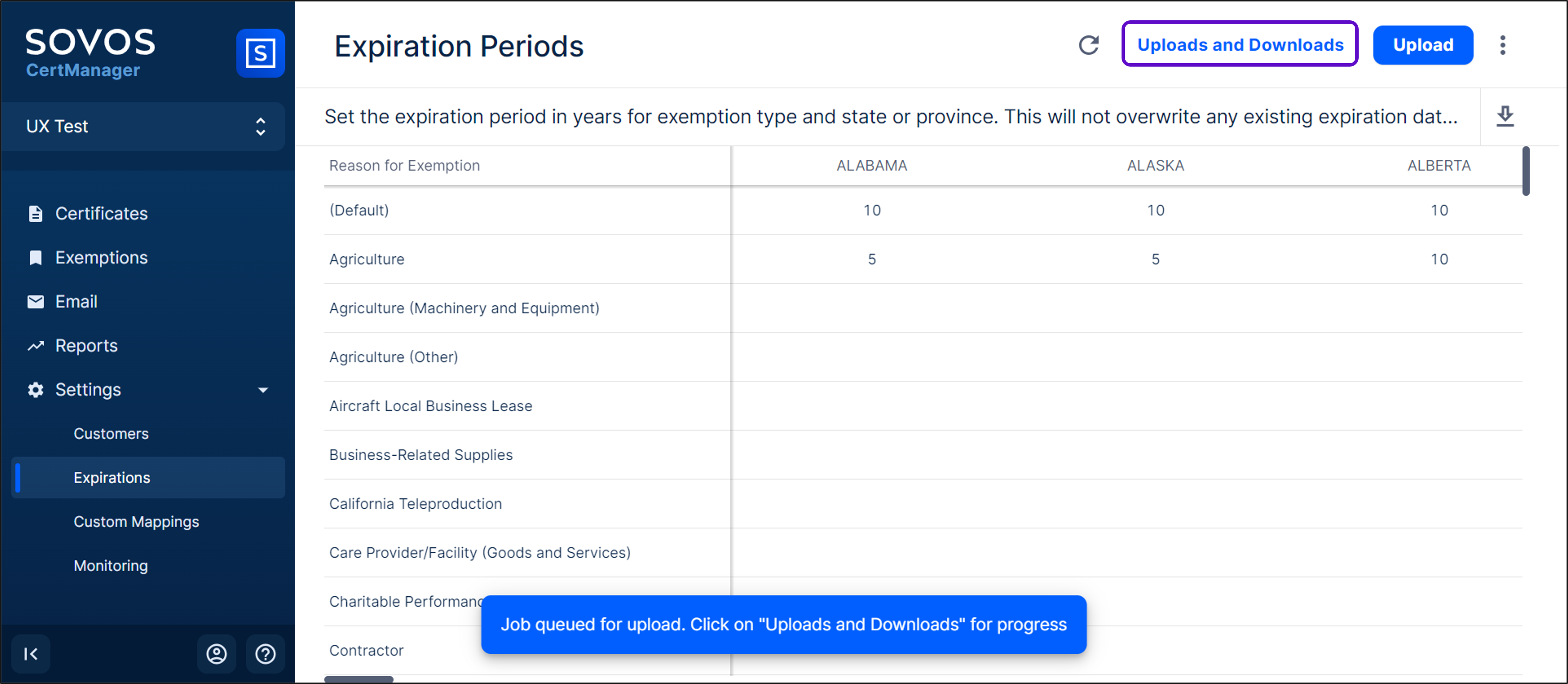Open the three-dot more options menu

point(1502,45)
